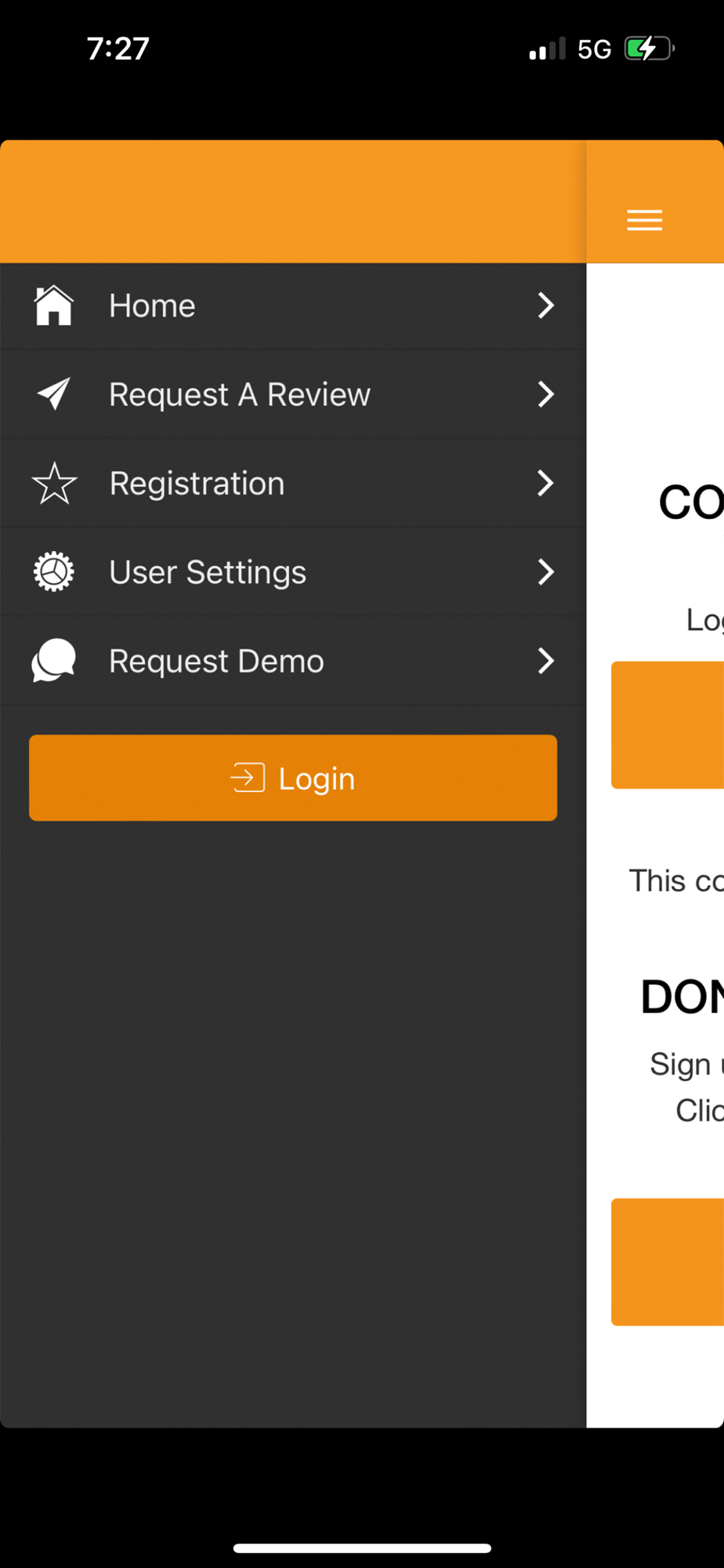Tap the Home house icon
The image size is (724, 1568).
(53, 305)
